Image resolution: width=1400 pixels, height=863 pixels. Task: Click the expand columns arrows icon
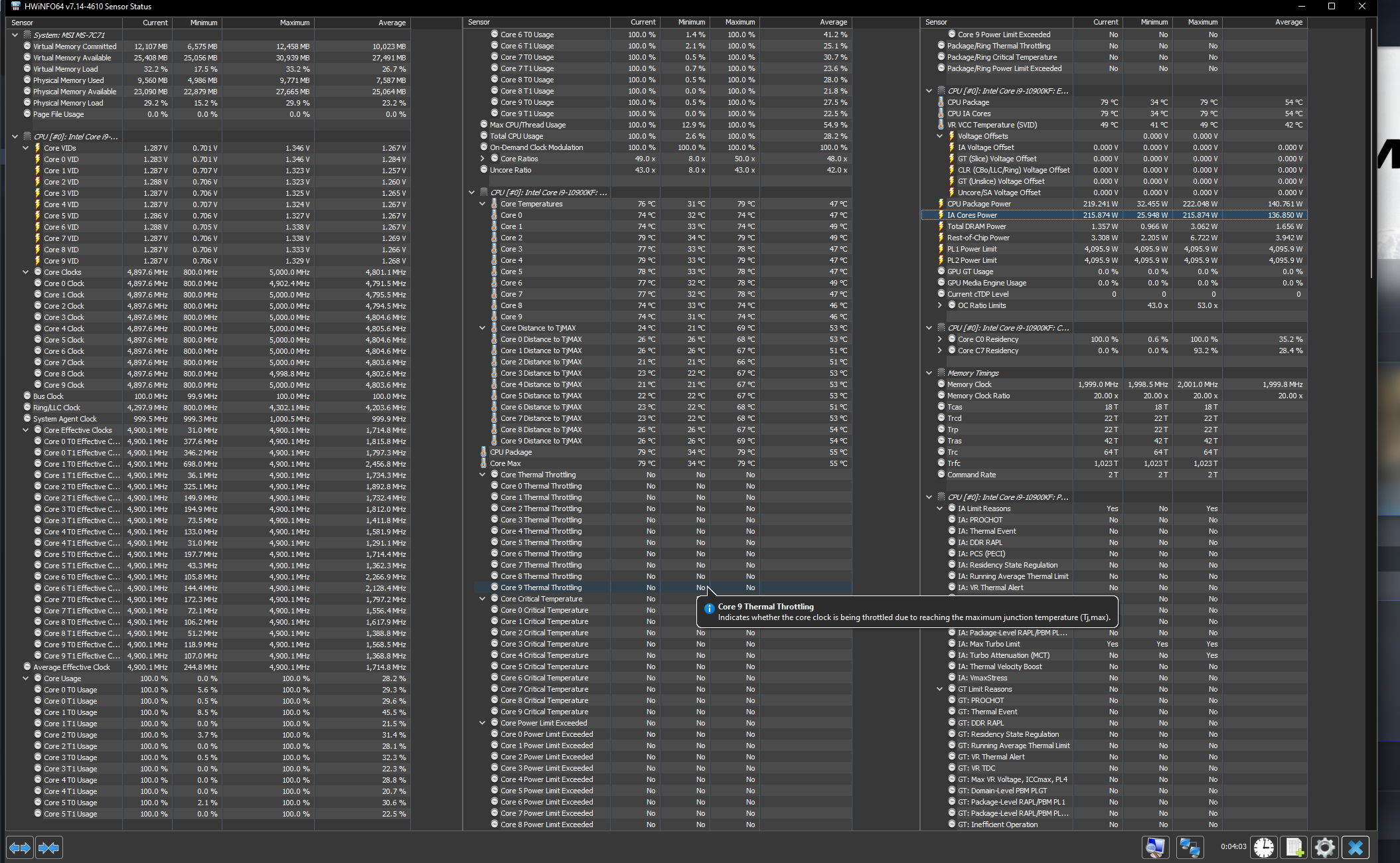tap(20, 848)
